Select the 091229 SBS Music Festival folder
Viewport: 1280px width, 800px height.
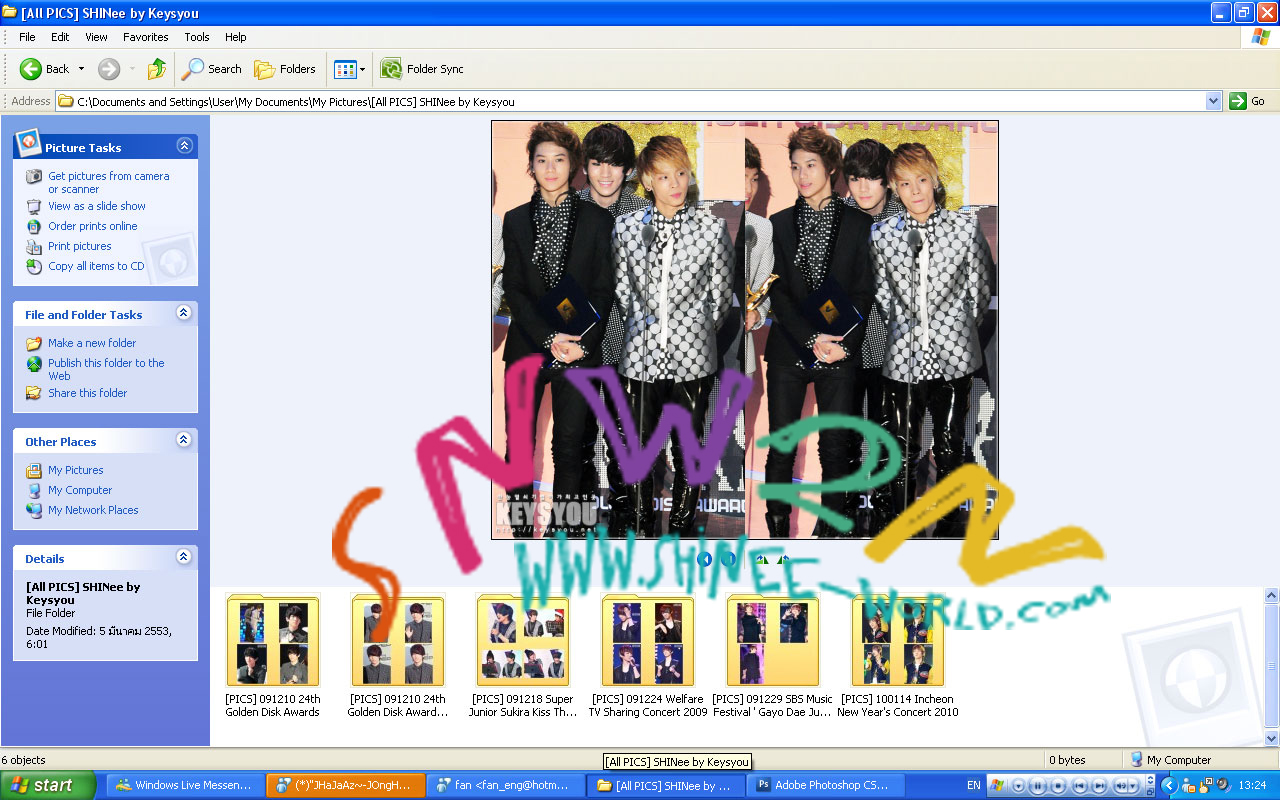(773, 655)
